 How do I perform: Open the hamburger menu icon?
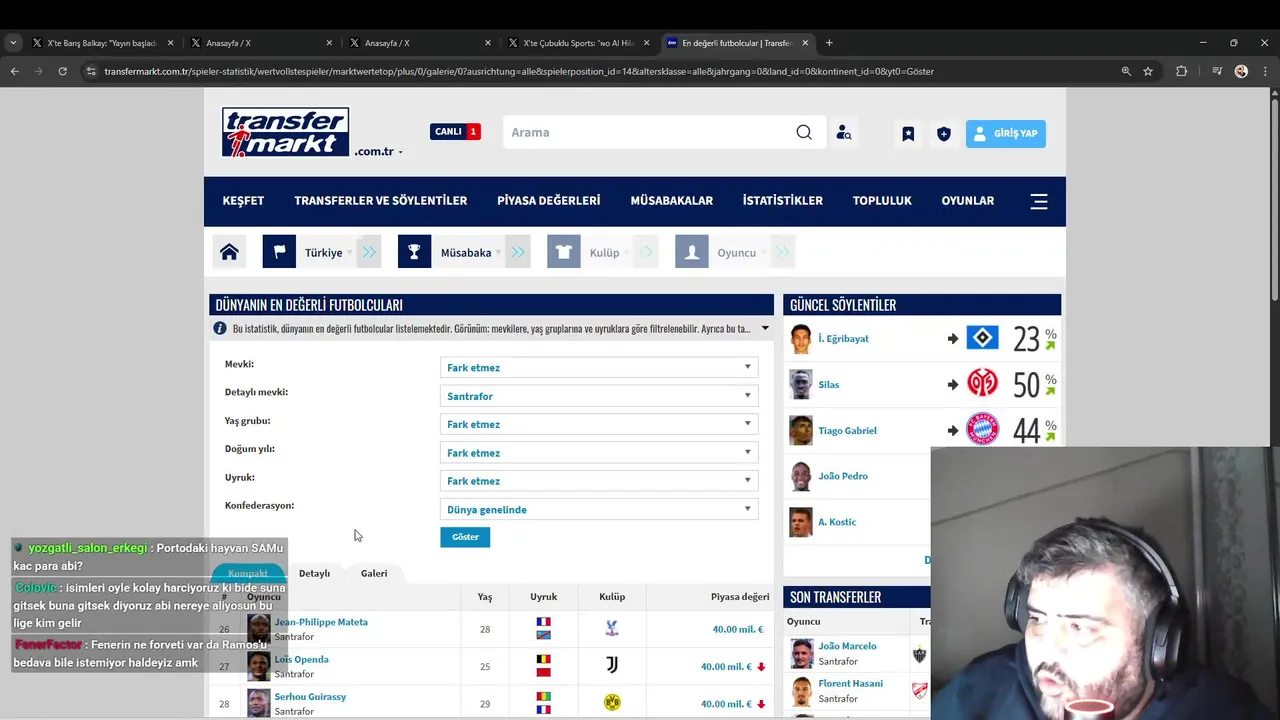pyautogui.click(x=1039, y=201)
